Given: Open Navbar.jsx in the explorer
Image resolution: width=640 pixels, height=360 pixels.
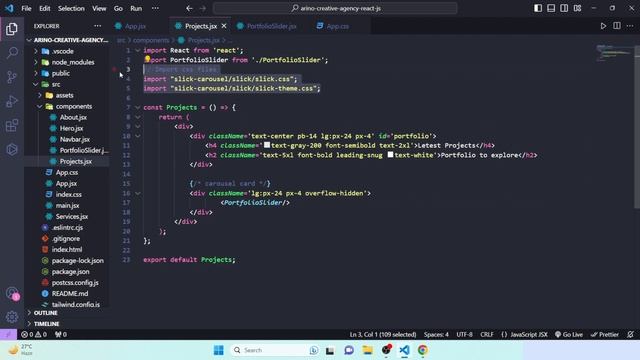Looking at the screenshot, I should [74, 139].
